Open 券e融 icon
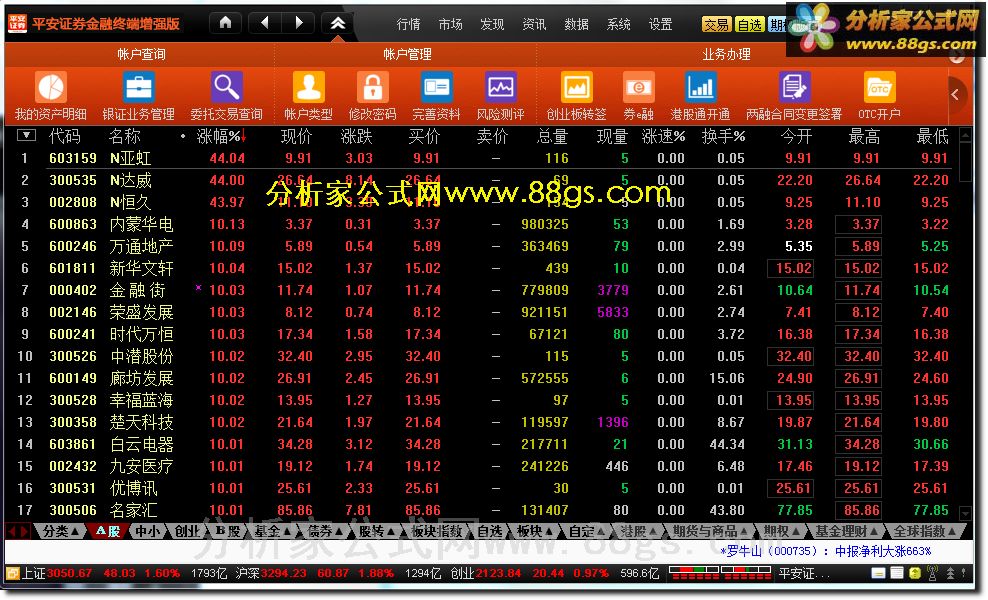988x600 pixels. [x=638, y=88]
